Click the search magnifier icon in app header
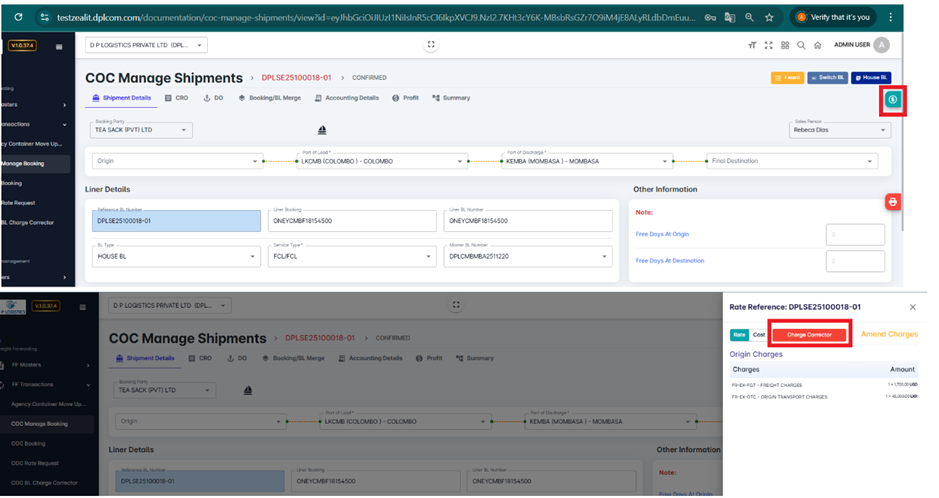The image size is (939, 498). pyautogui.click(x=801, y=45)
